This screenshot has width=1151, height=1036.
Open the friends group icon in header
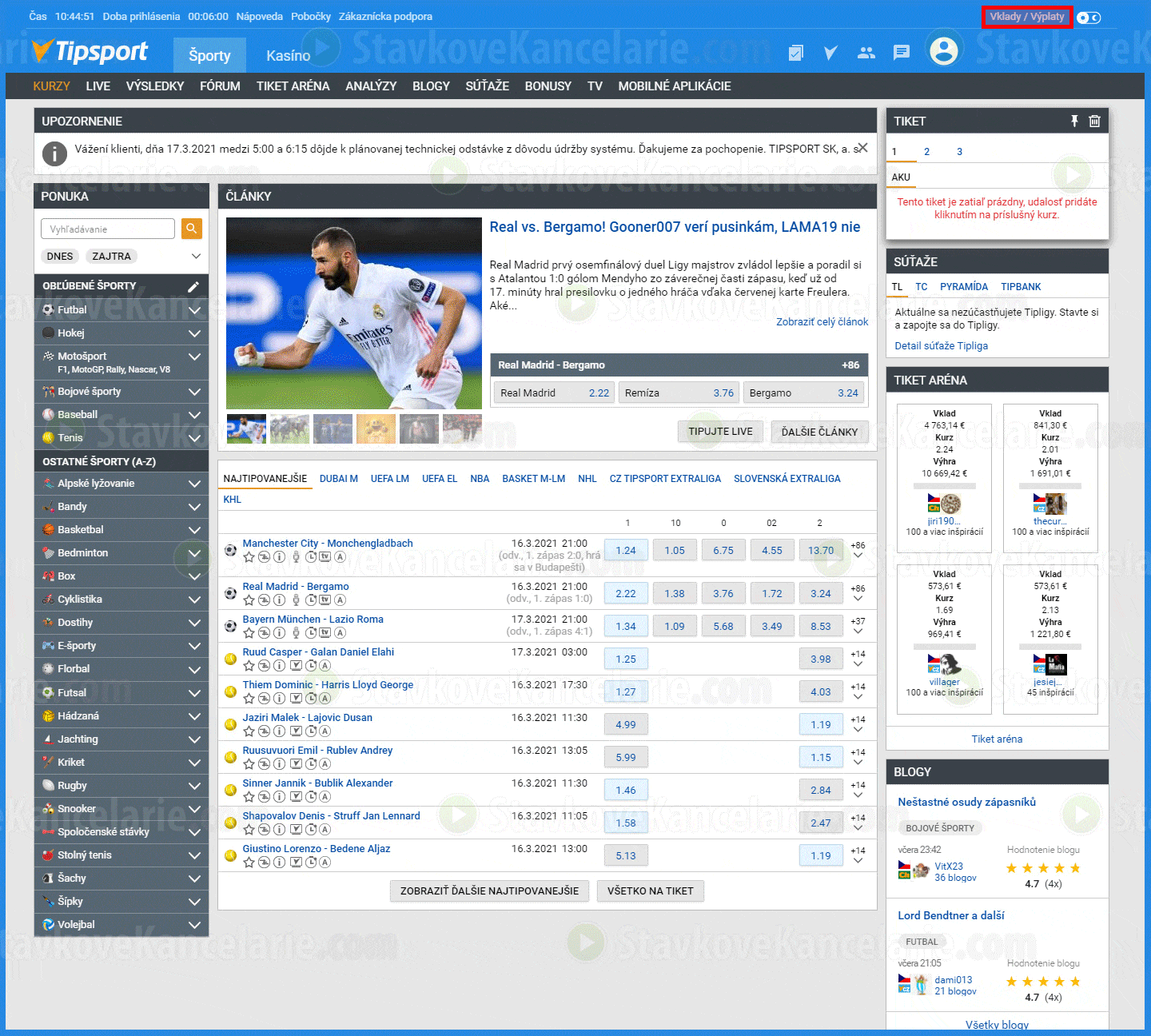click(866, 53)
